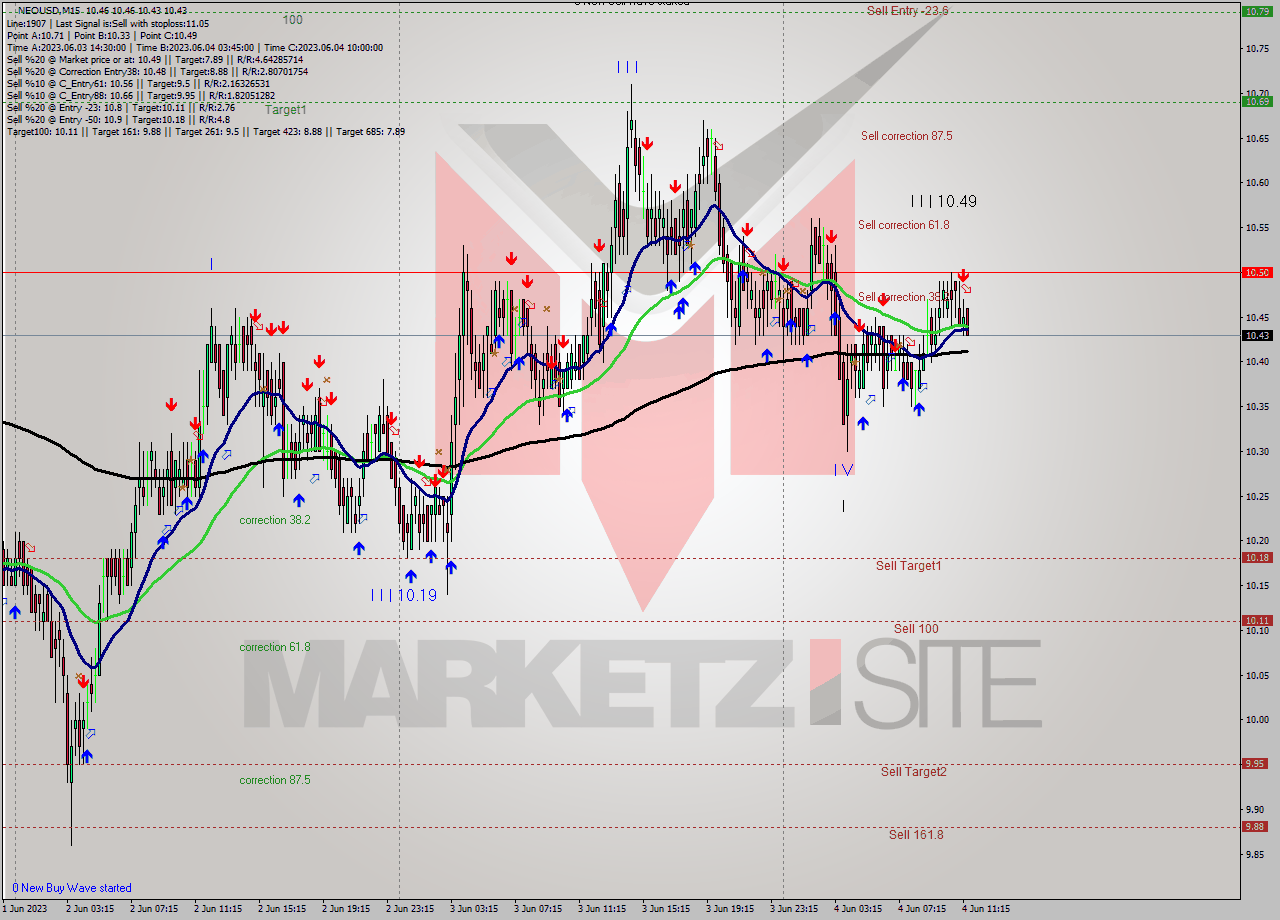Viewport: 1280px width, 920px height.
Task: Click the gray '100' label near top
Action: coord(292,20)
